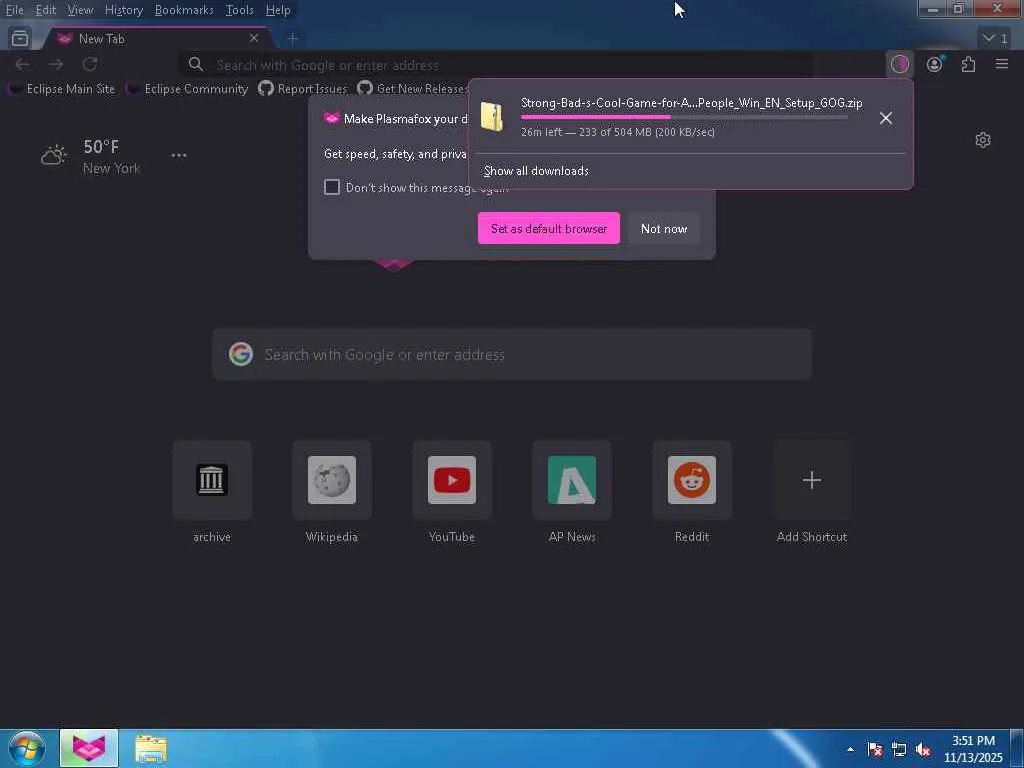
Task: Click the download progress bar
Action: point(684,117)
